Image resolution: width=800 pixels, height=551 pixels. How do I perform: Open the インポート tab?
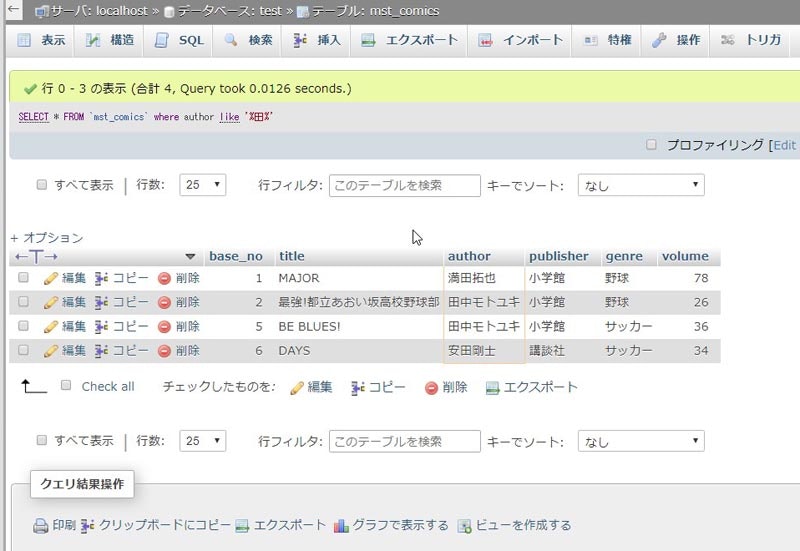519,40
